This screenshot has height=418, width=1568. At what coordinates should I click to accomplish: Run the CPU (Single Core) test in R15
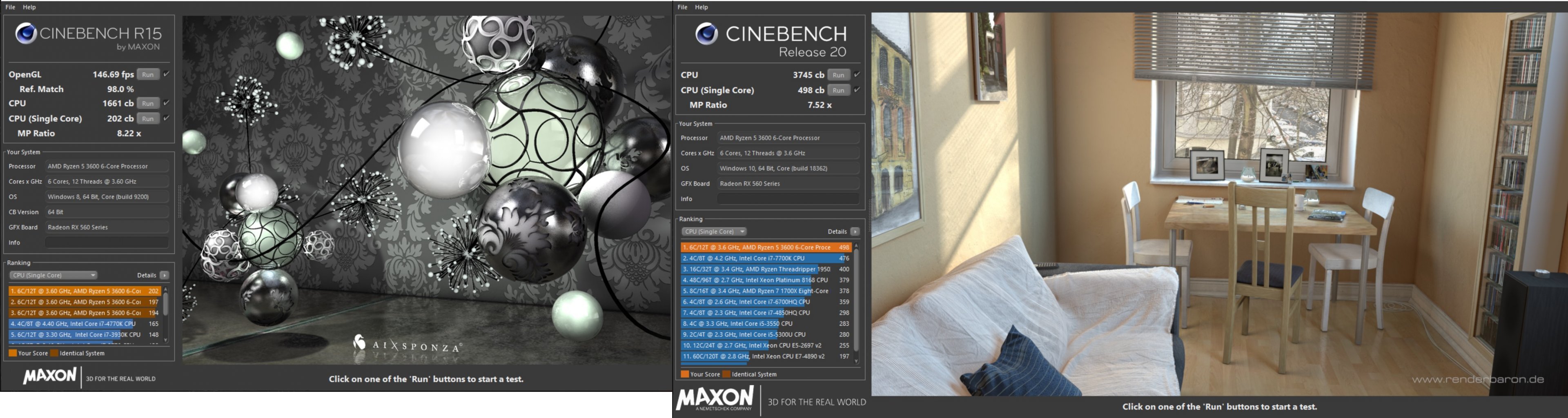point(148,119)
